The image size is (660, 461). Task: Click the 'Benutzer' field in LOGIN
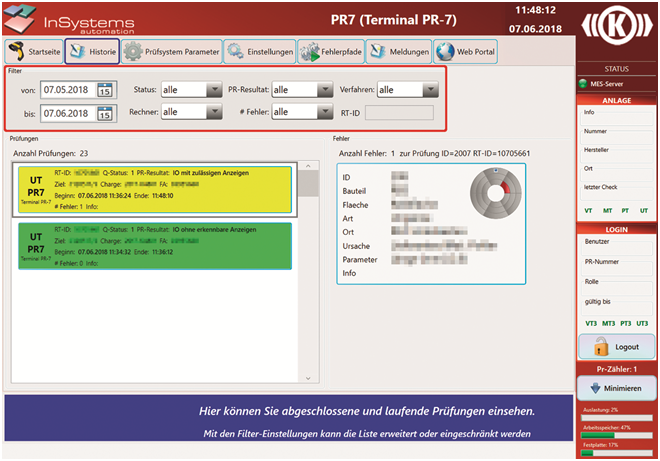pyautogui.click(x=617, y=247)
